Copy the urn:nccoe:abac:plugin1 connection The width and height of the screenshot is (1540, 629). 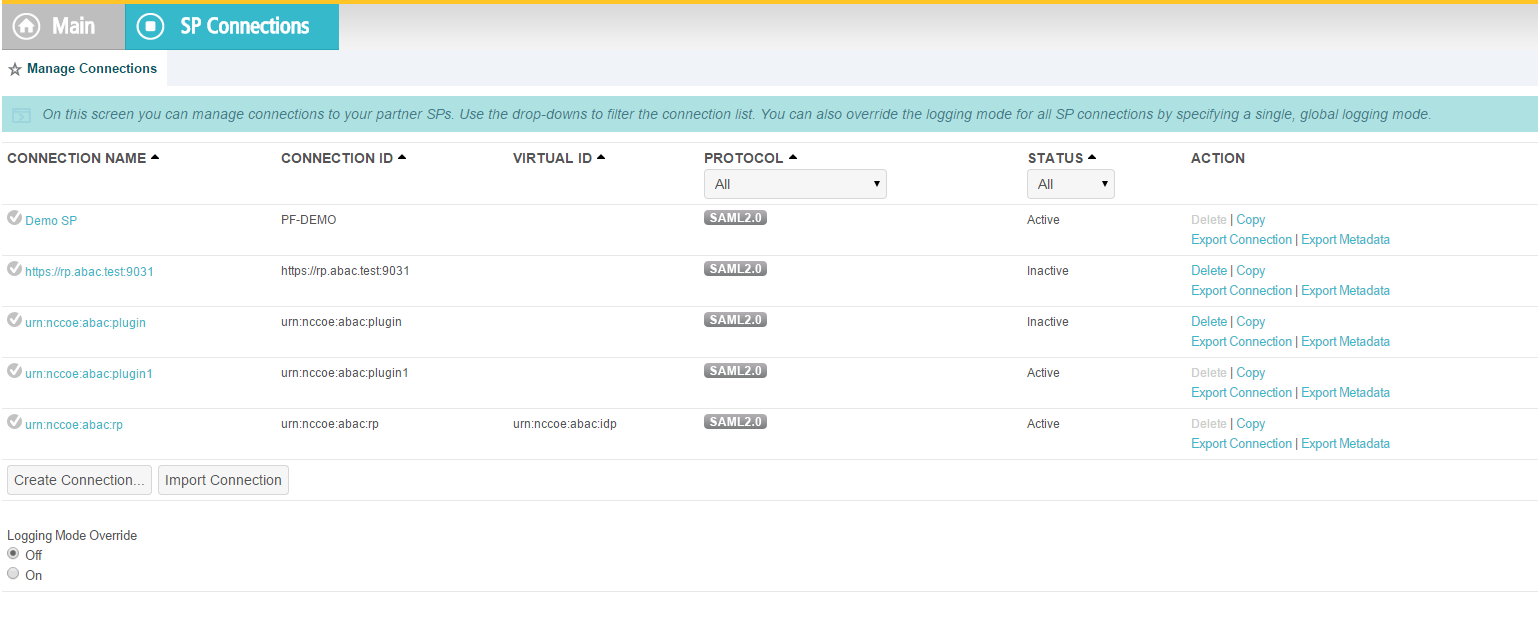(x=1251, y=373)
